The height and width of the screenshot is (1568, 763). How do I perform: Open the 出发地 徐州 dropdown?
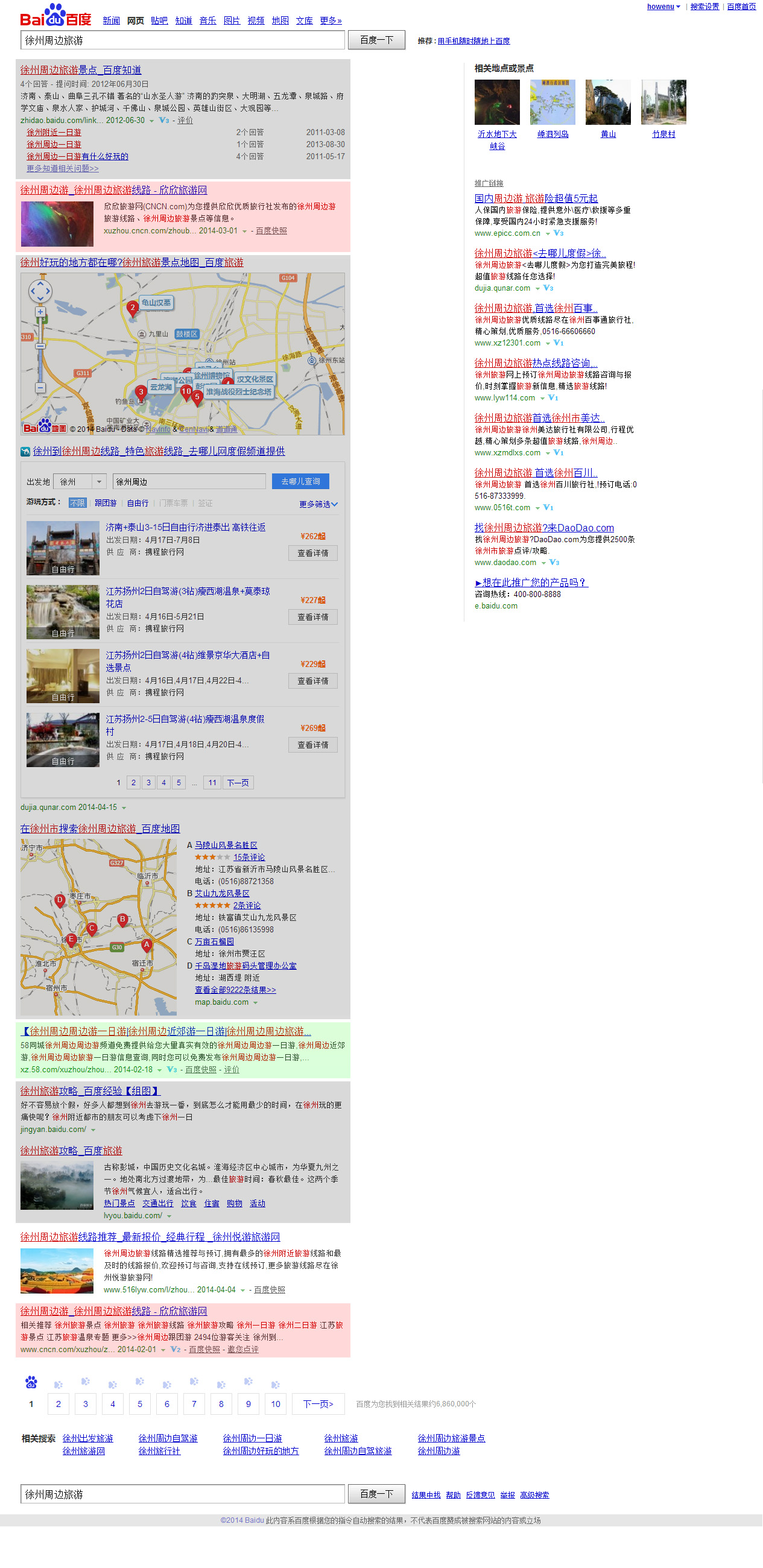pos(80,482)
